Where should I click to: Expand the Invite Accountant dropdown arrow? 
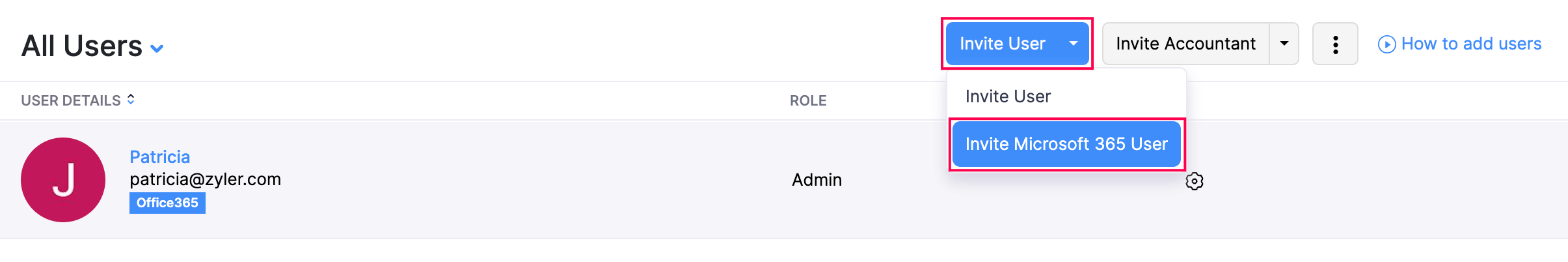[x=1284, y=44]
